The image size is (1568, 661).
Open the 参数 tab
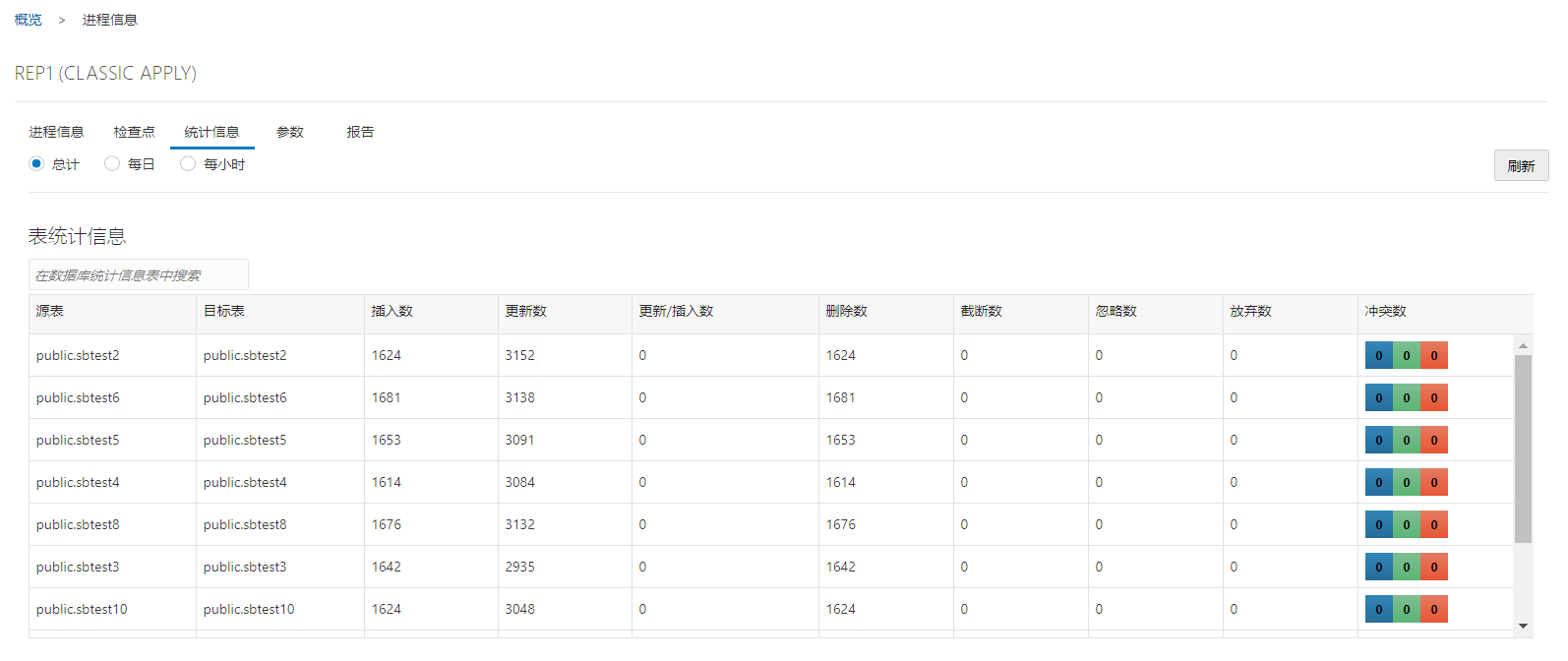(289, 132)
